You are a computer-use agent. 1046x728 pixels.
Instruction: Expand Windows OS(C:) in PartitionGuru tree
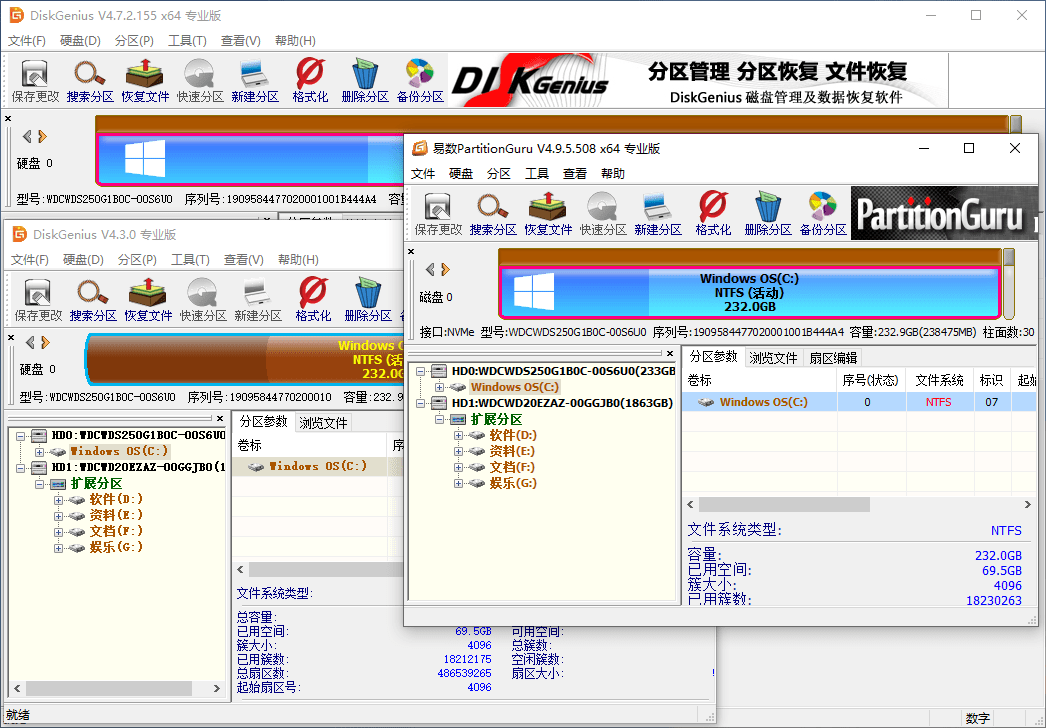click(x=439, y=387)
